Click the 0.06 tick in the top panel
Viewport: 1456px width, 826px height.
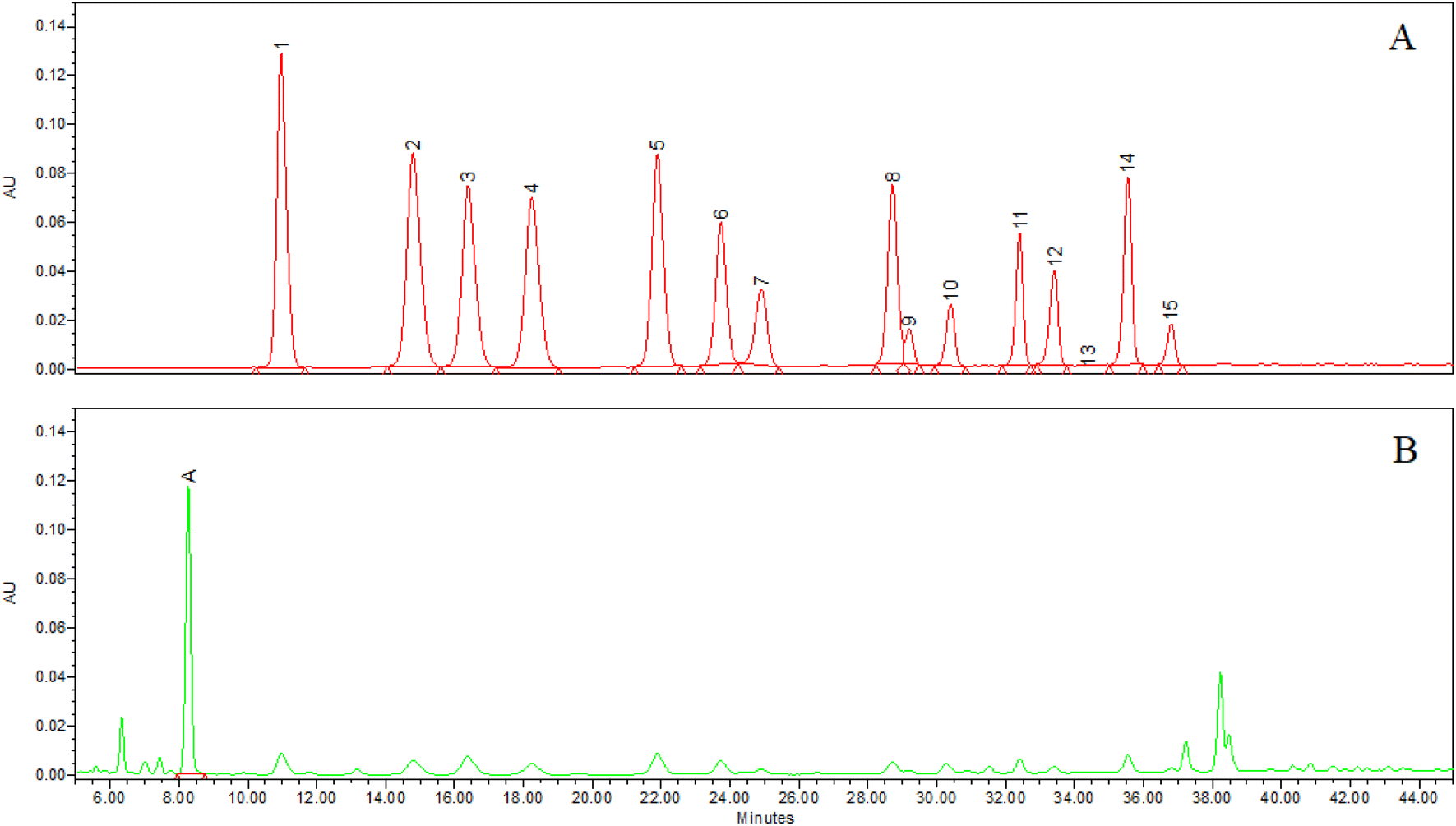point(49,222)
